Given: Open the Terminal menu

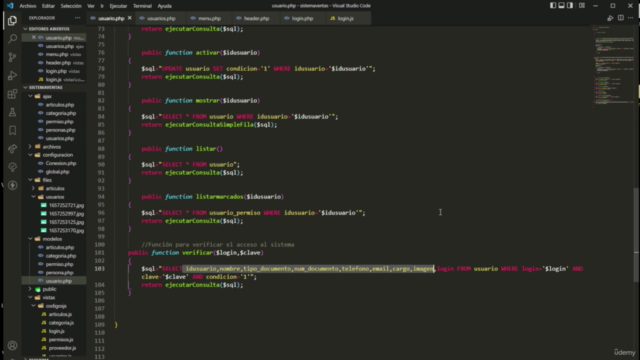Looking at the screenshot, I should 142,6.
